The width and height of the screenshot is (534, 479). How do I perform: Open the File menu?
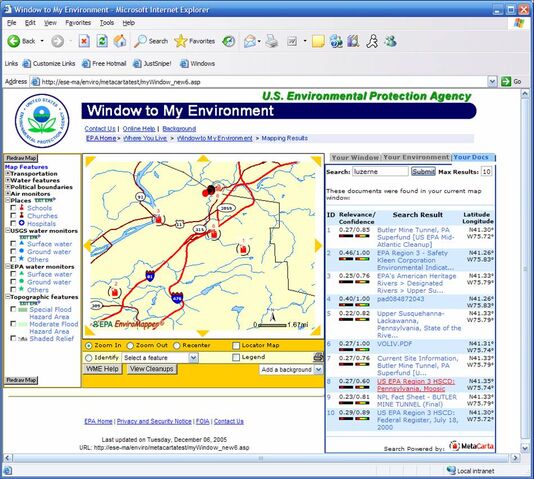(x=11, y=23)
